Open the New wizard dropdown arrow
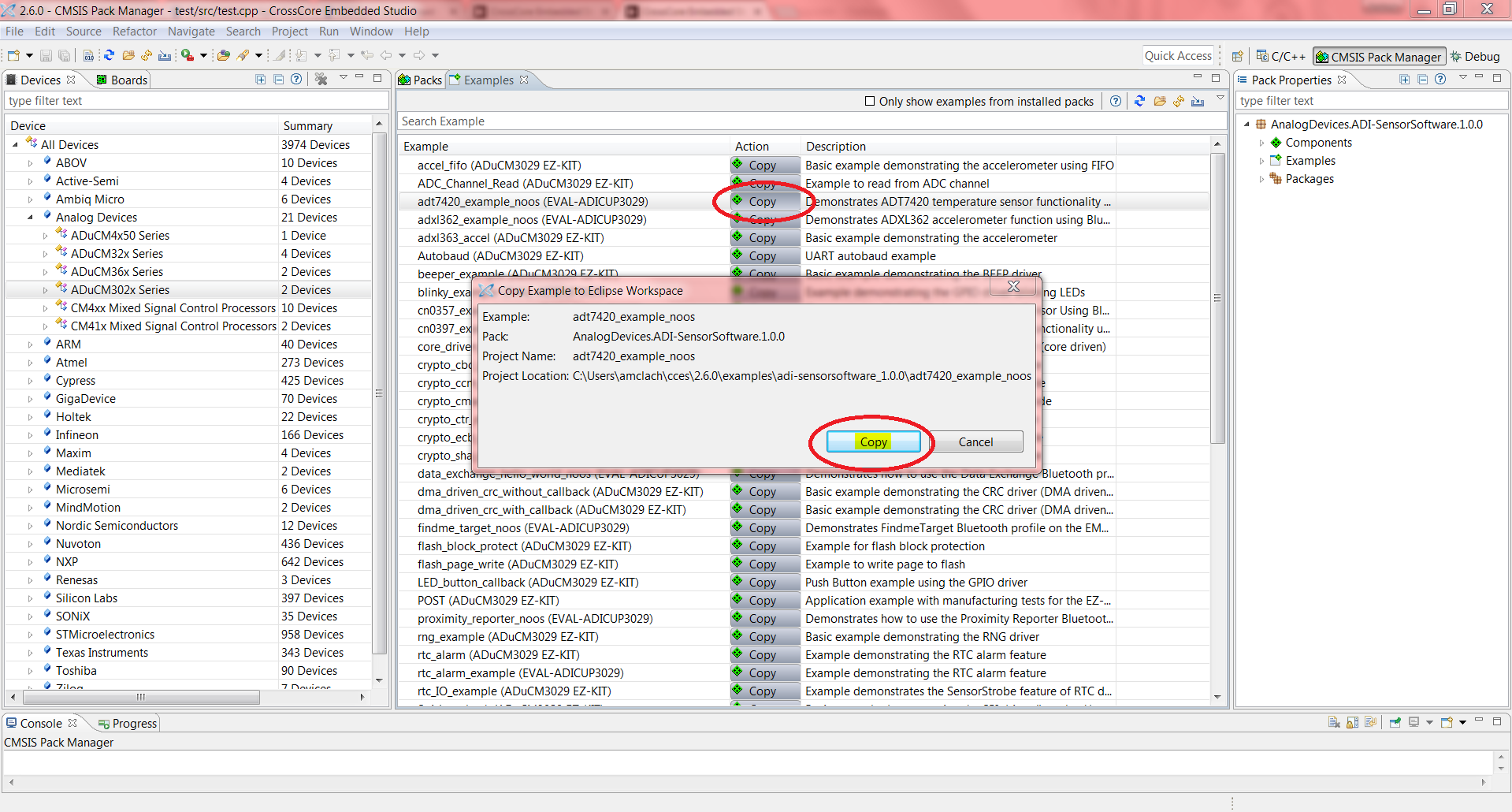Screen dimensions: 1512x812 click(x=29, y=55)
